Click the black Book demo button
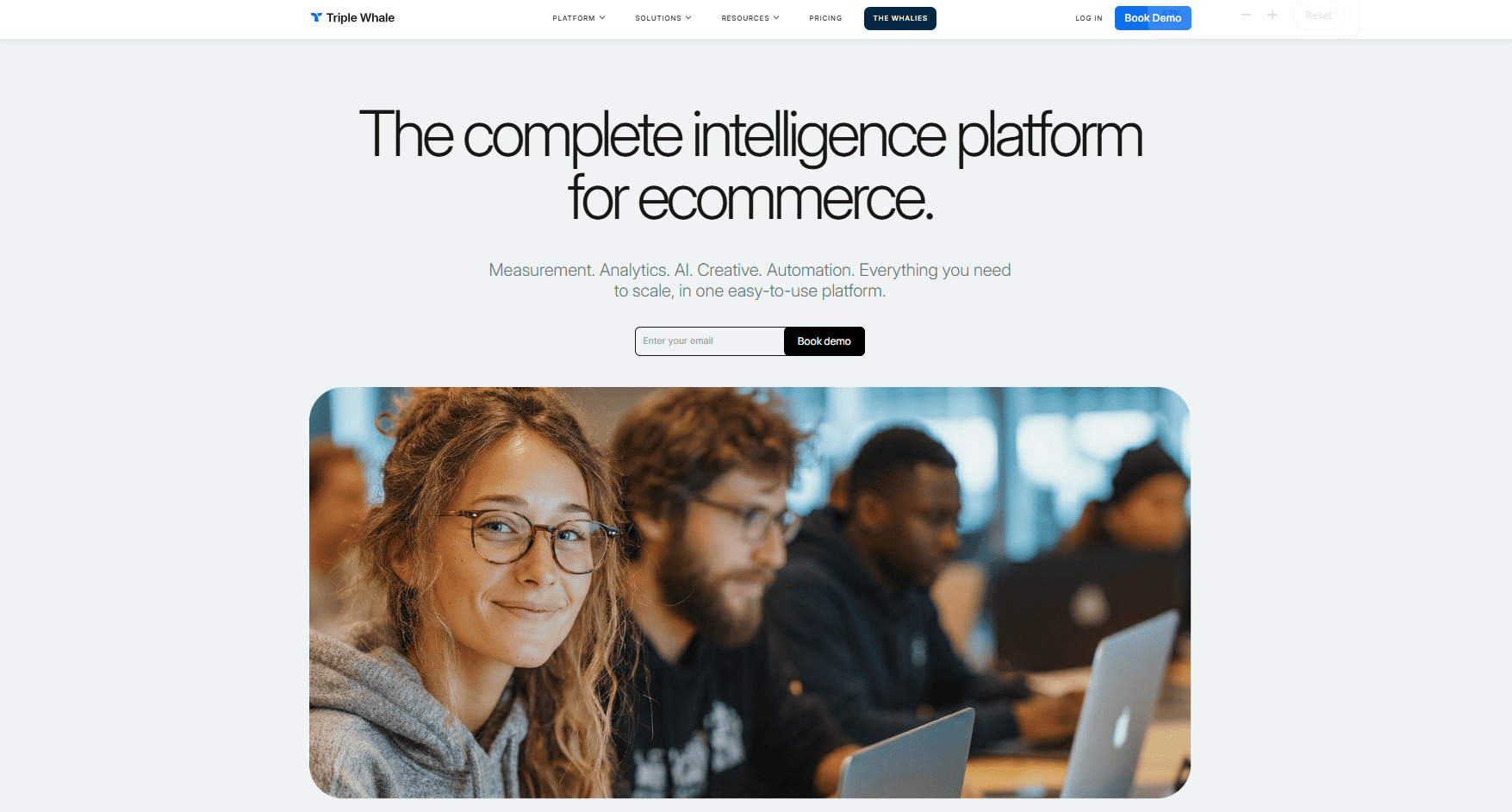1512x812 pixels. tap(824, 341)
